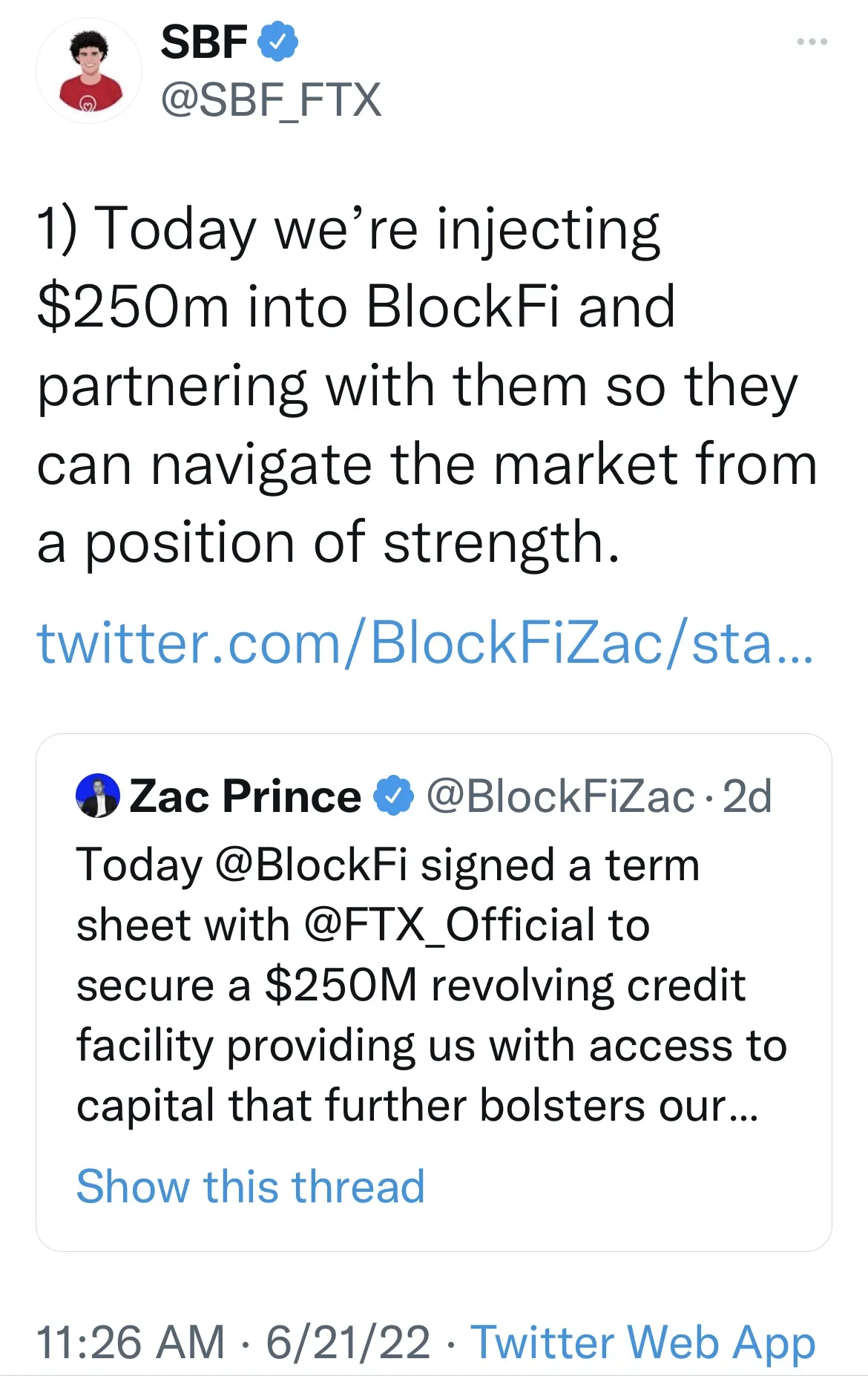Click the blue verified badge beside SBF
The width and height of the screenshot is (868, 1376).
point(277,42)
